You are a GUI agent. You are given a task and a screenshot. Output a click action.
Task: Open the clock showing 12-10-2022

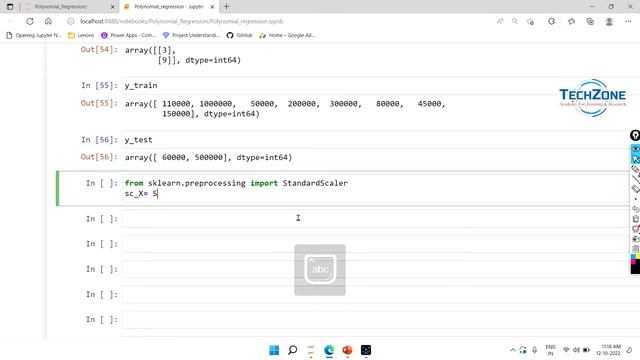tap(608, 350)
